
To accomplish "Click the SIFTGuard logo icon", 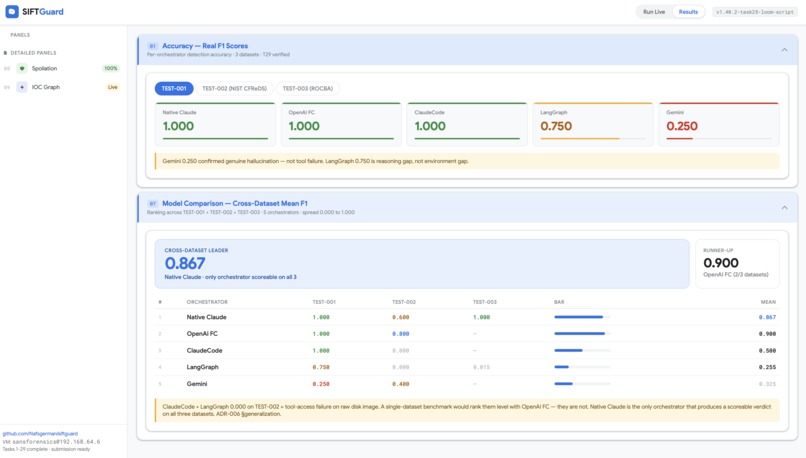I will click(x=12, y=11).
